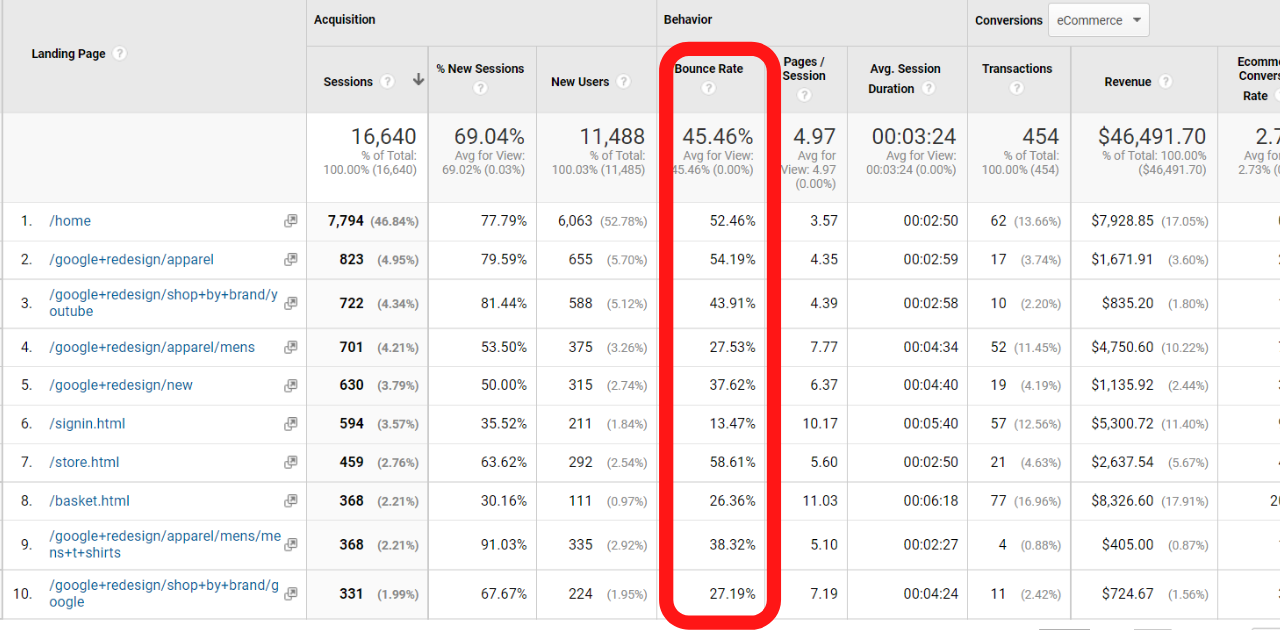Image resolution: width=1280 pixels, height=630 pixels.
Task: Click the /google+redesign/apparel/mens link
Action: tap(152, 348)
